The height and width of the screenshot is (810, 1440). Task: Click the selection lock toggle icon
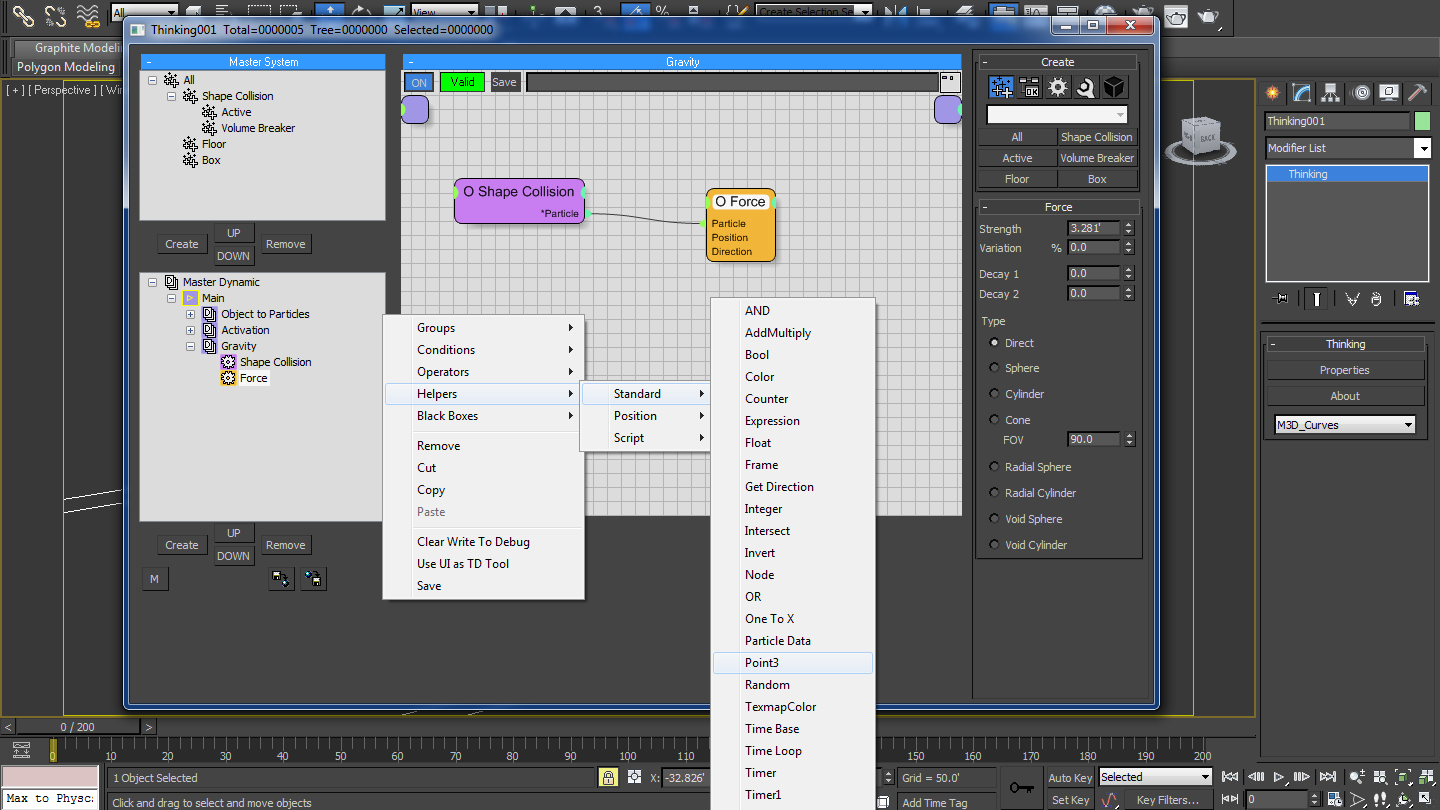(607, 777)
